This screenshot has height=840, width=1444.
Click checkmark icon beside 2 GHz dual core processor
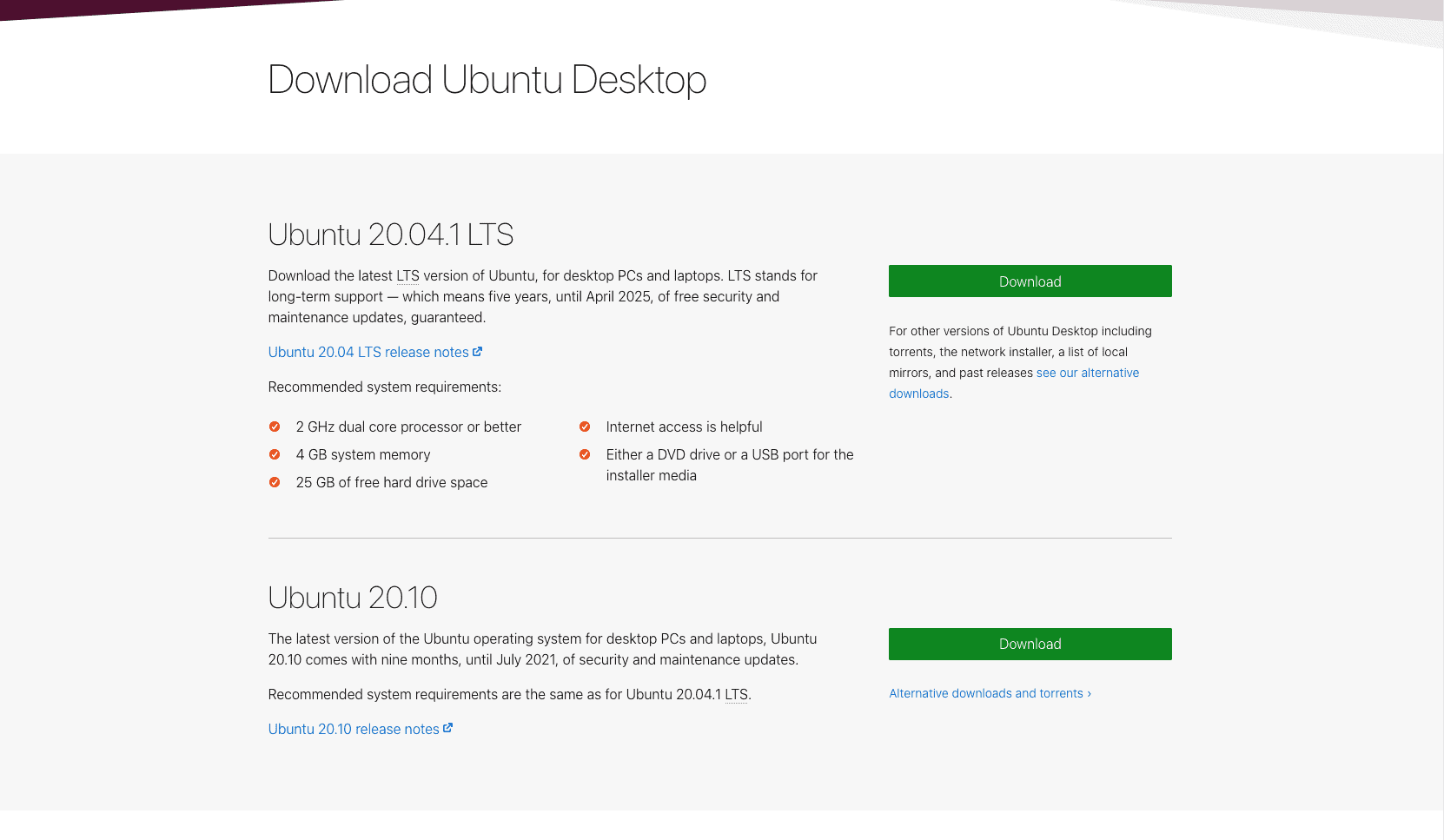pos(275,427)
